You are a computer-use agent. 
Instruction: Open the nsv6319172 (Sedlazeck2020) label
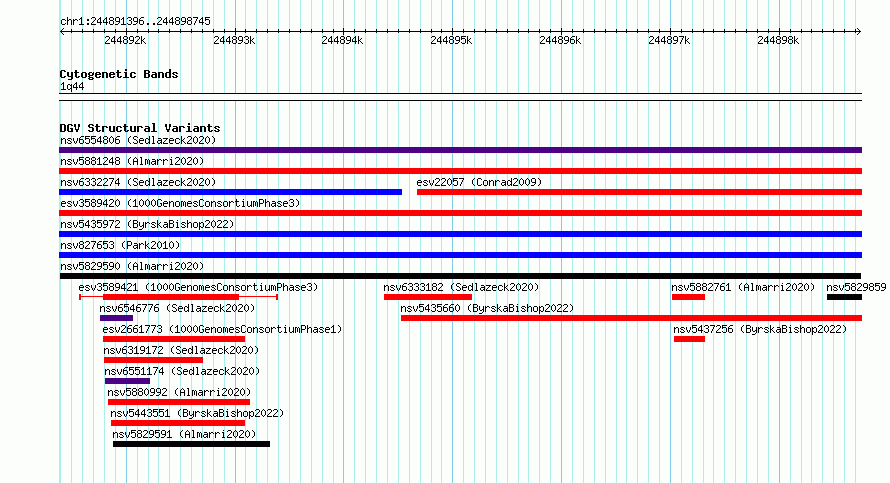(x=181, y=350)
